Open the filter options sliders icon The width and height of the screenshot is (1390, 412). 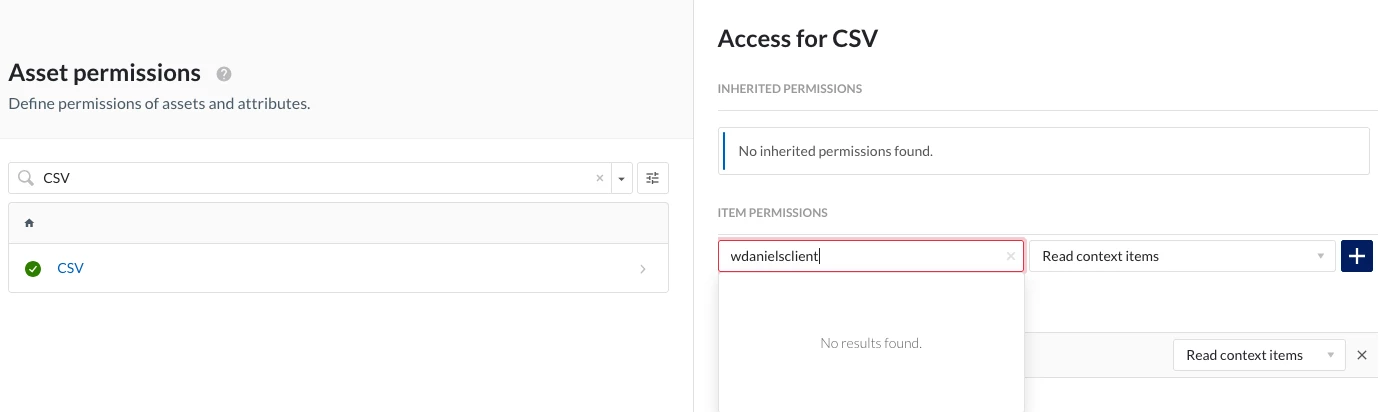click(653, 178)
